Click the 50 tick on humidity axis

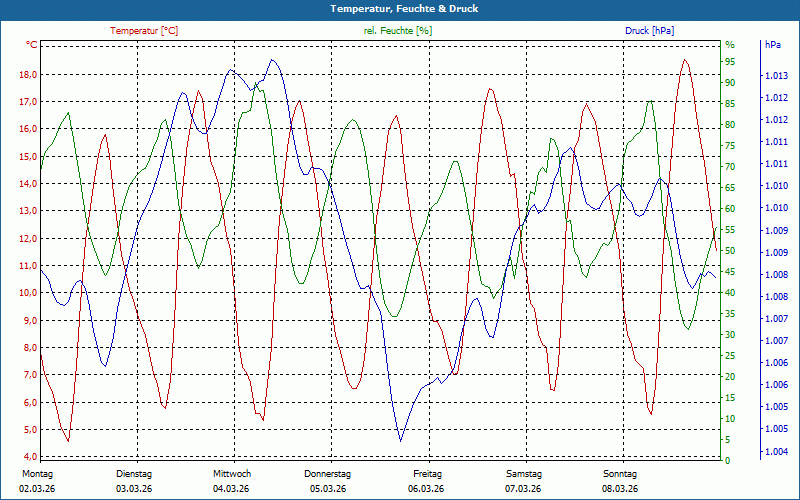pos(730,251)
